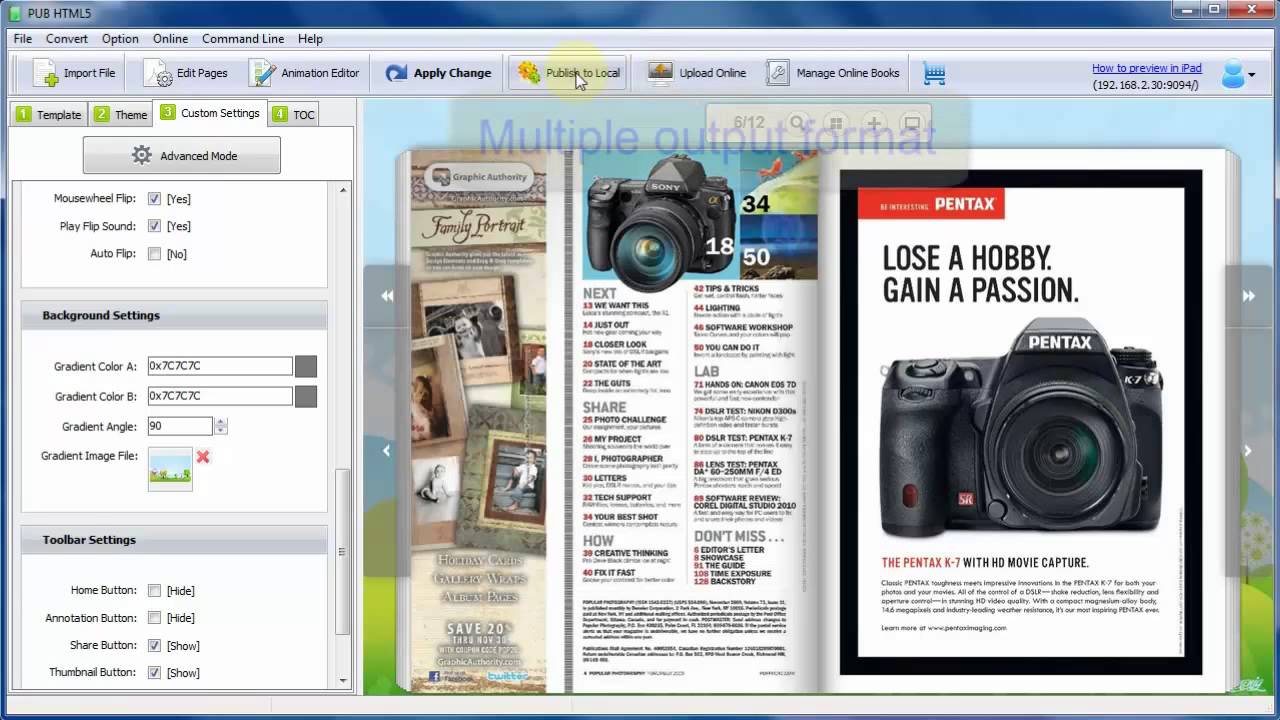
Task: Uncheck the Thumbnail Button checkbox
Action: [x=154, y=672]
